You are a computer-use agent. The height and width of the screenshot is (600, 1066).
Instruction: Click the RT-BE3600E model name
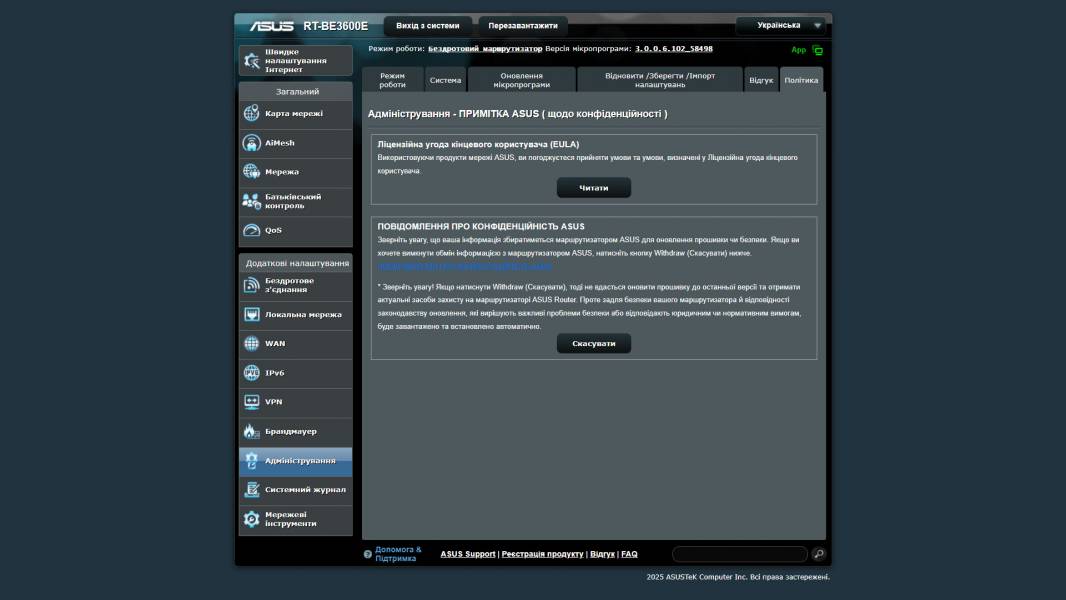(x=335, y=26)
